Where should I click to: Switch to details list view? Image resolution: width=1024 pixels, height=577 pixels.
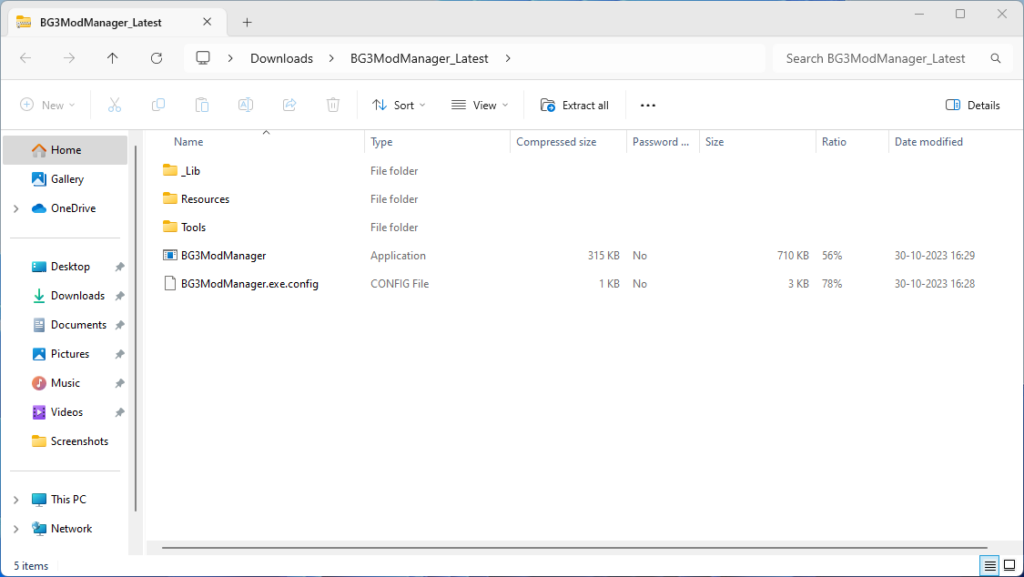point(990,566)
